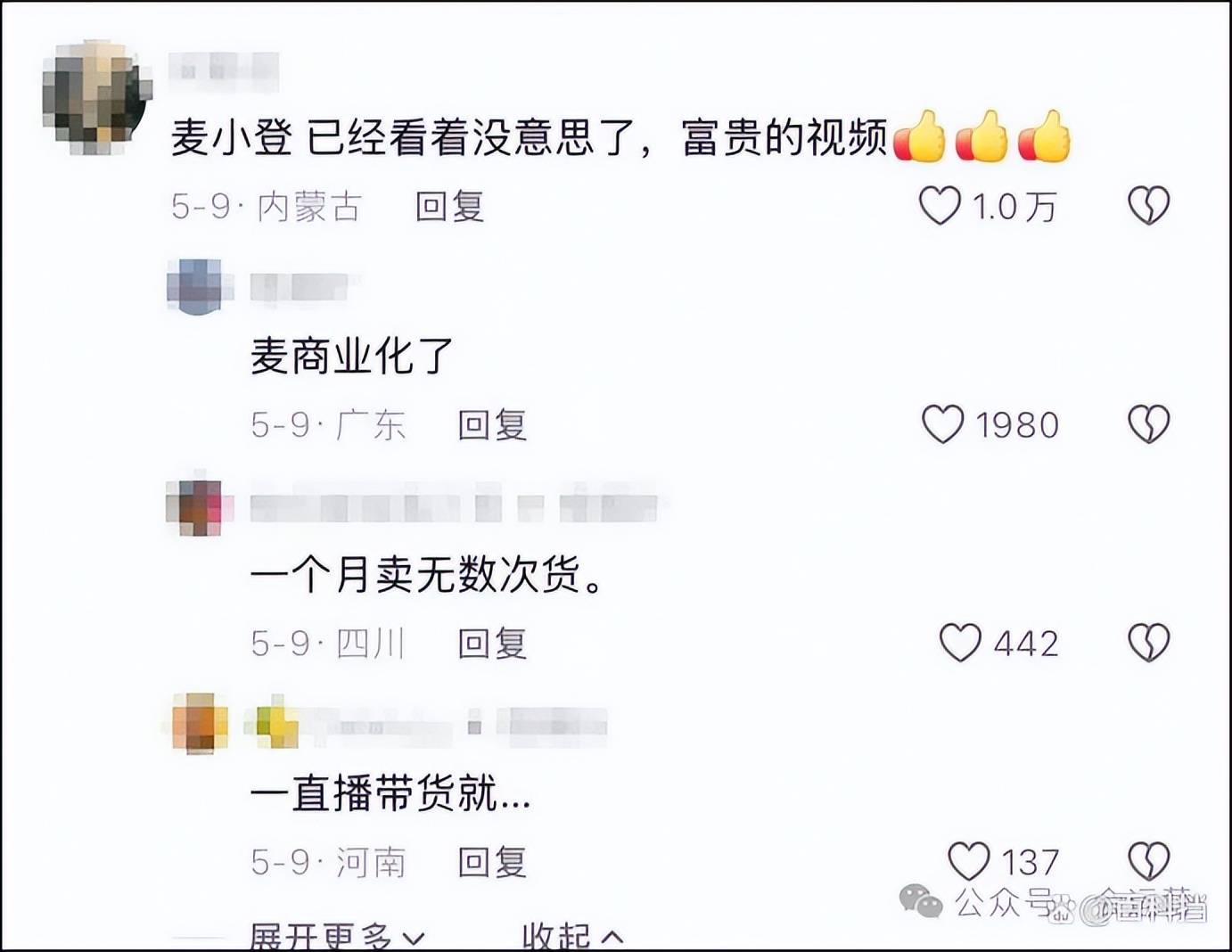Reply to the 麦商业化了 comment
This screenshot has height=952, width=1232.
tap(492, 424)
